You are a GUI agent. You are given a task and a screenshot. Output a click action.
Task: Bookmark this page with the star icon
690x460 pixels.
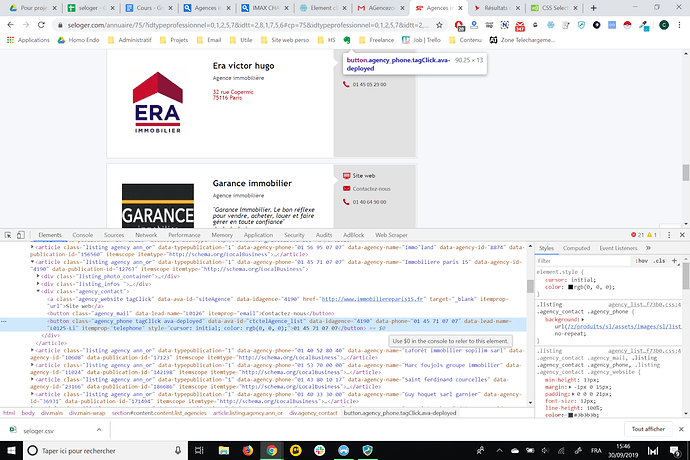439,25
